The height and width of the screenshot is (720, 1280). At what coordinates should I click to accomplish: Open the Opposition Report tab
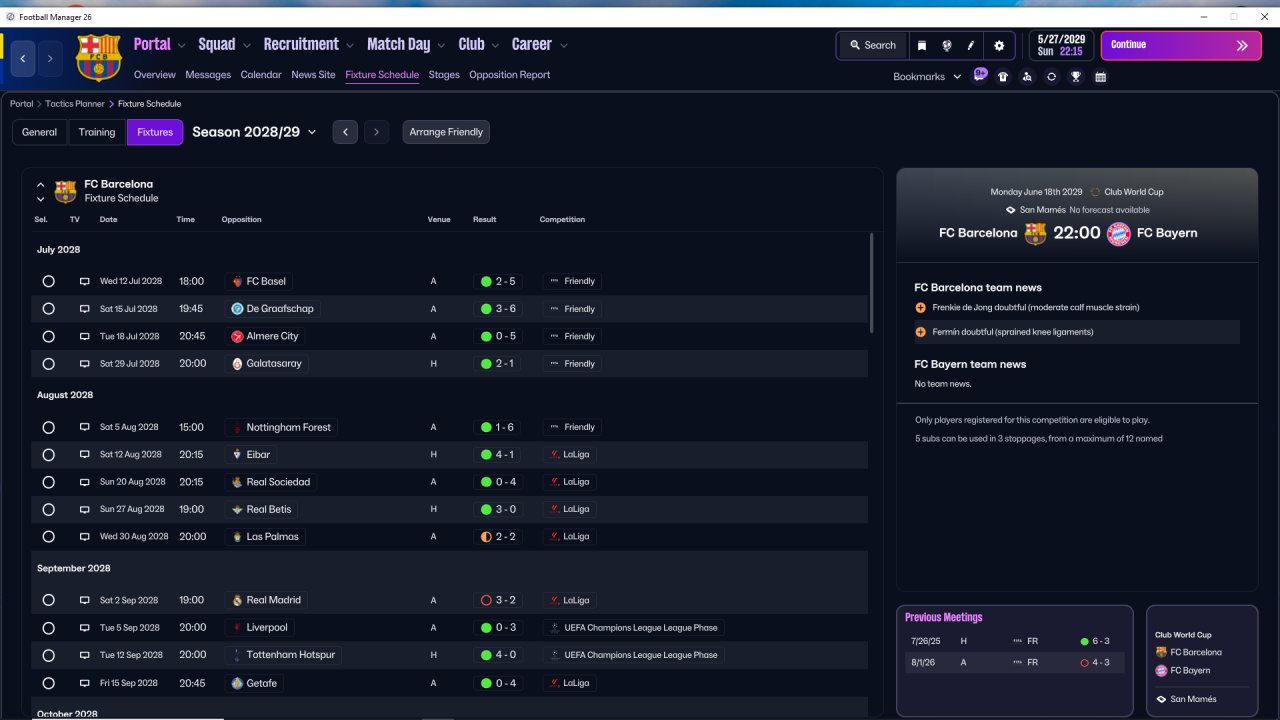point(510,75)
